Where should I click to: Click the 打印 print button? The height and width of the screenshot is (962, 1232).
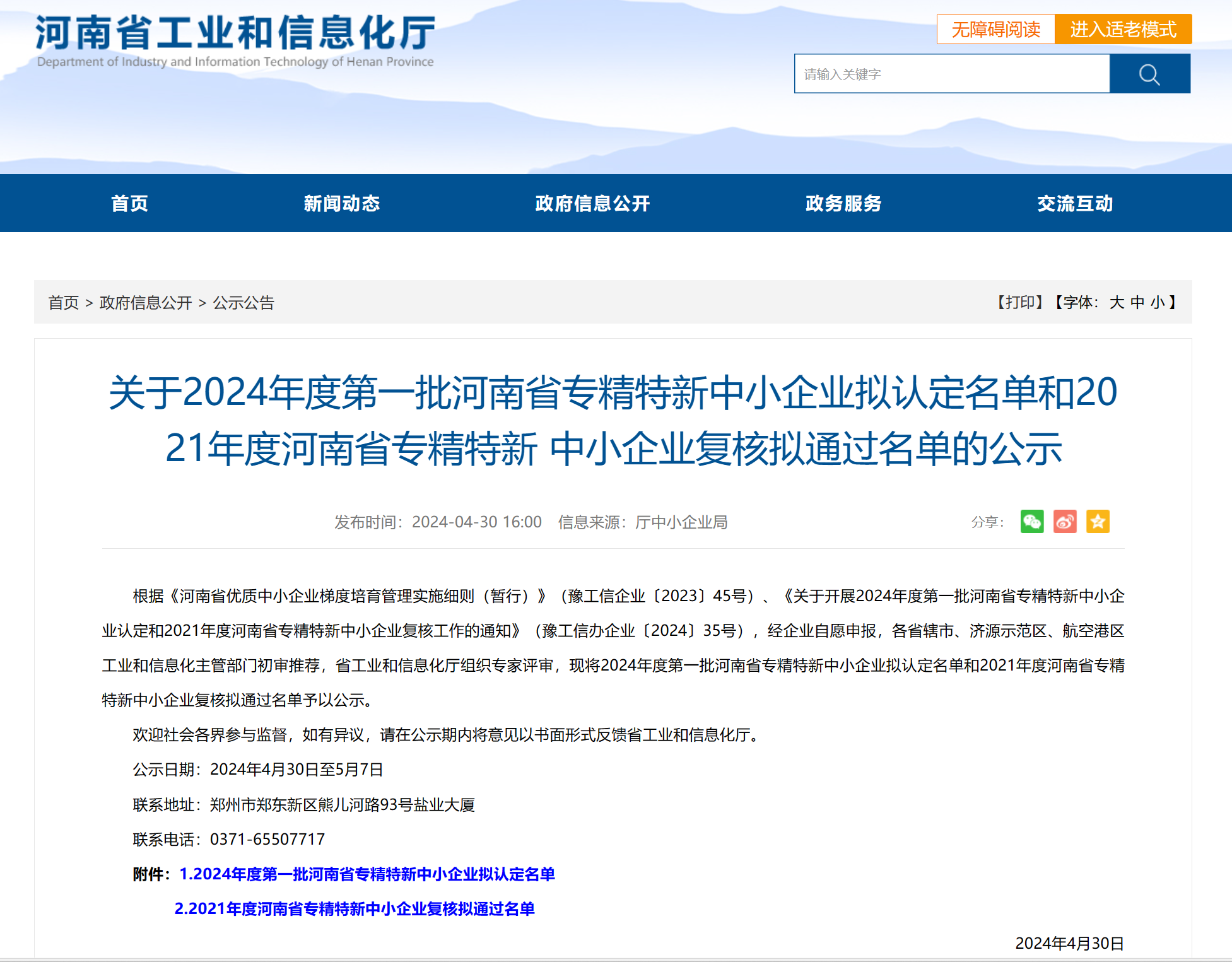(x=1020, y=303)
